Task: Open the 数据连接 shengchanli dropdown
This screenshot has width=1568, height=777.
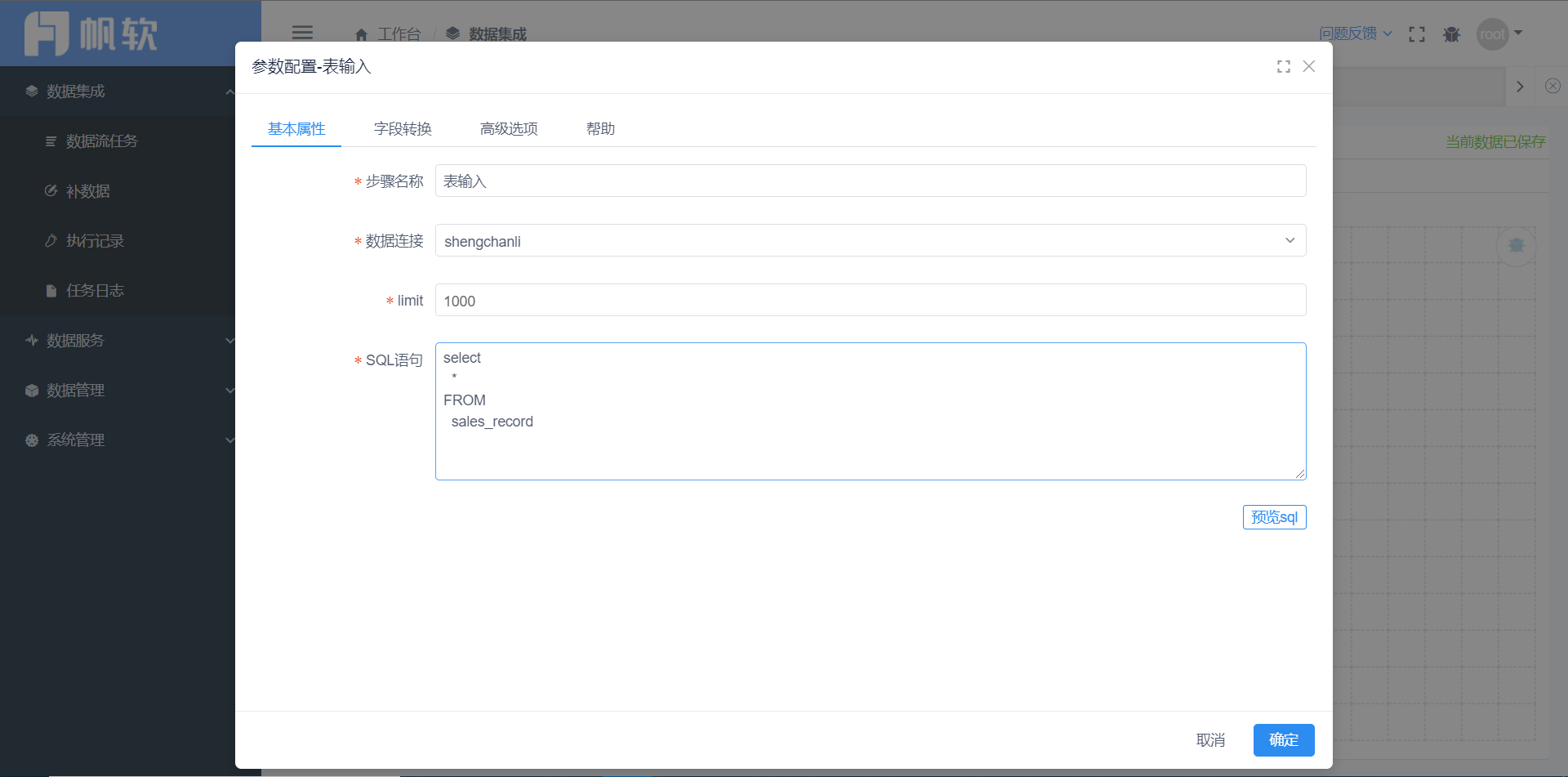Action: [x=871, y=240]
